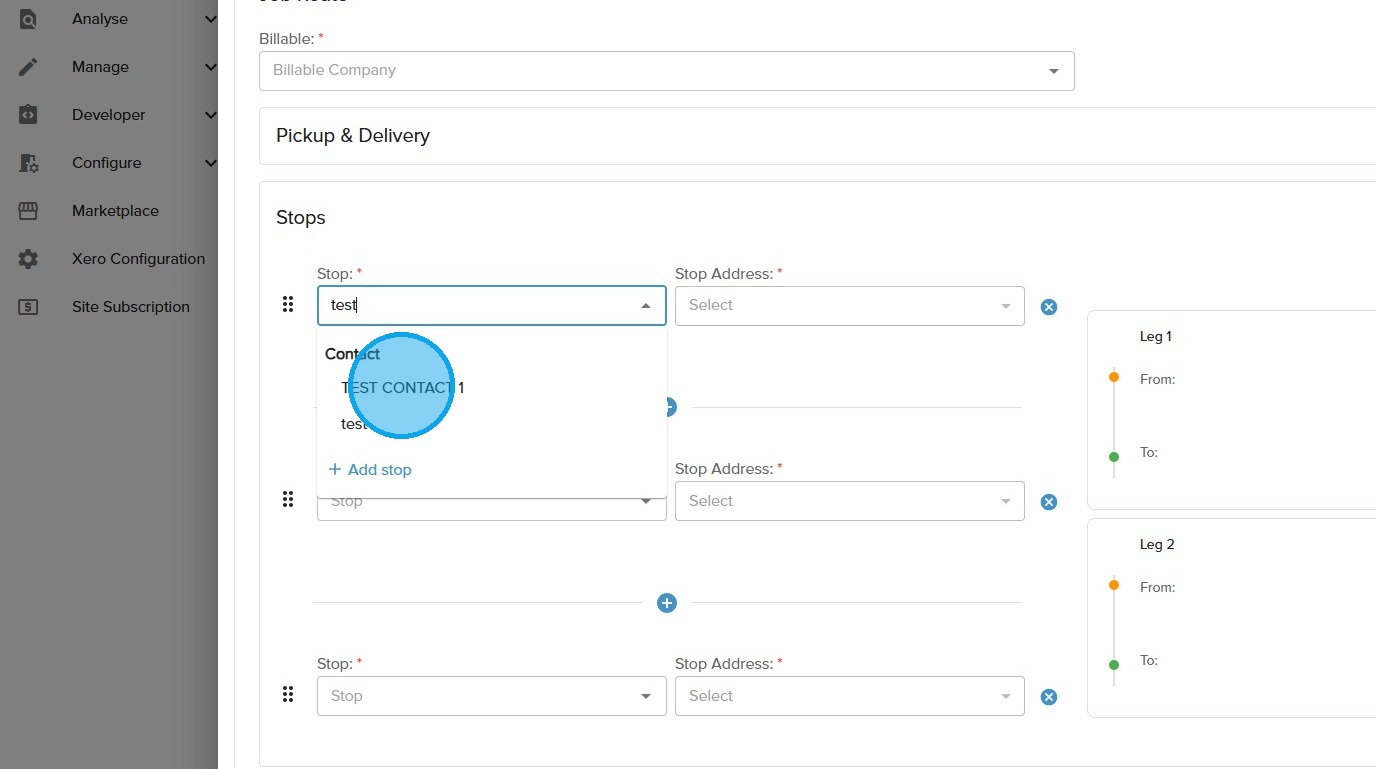Open the Billable Company dropdown

pos(666,71)
